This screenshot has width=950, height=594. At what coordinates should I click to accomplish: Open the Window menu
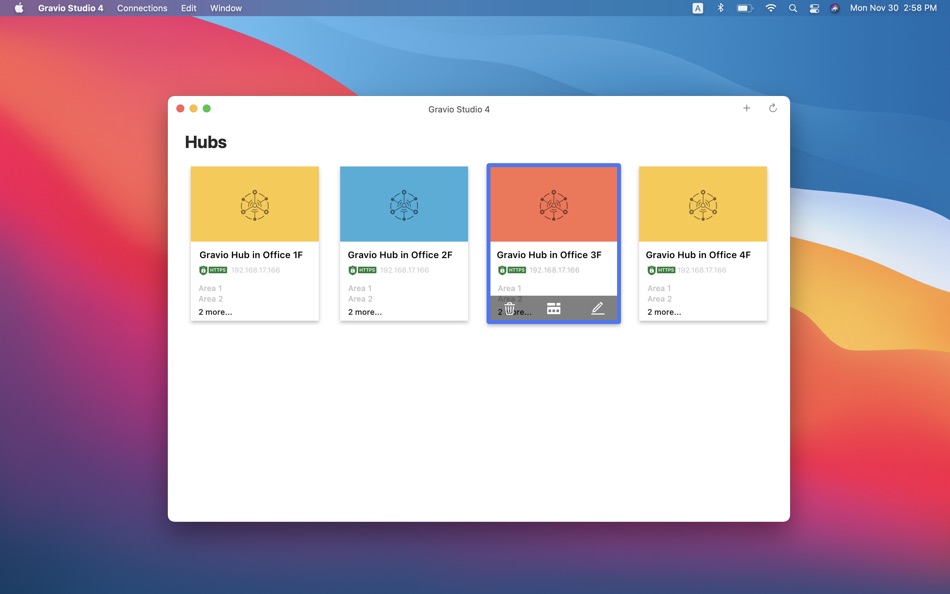225,8
